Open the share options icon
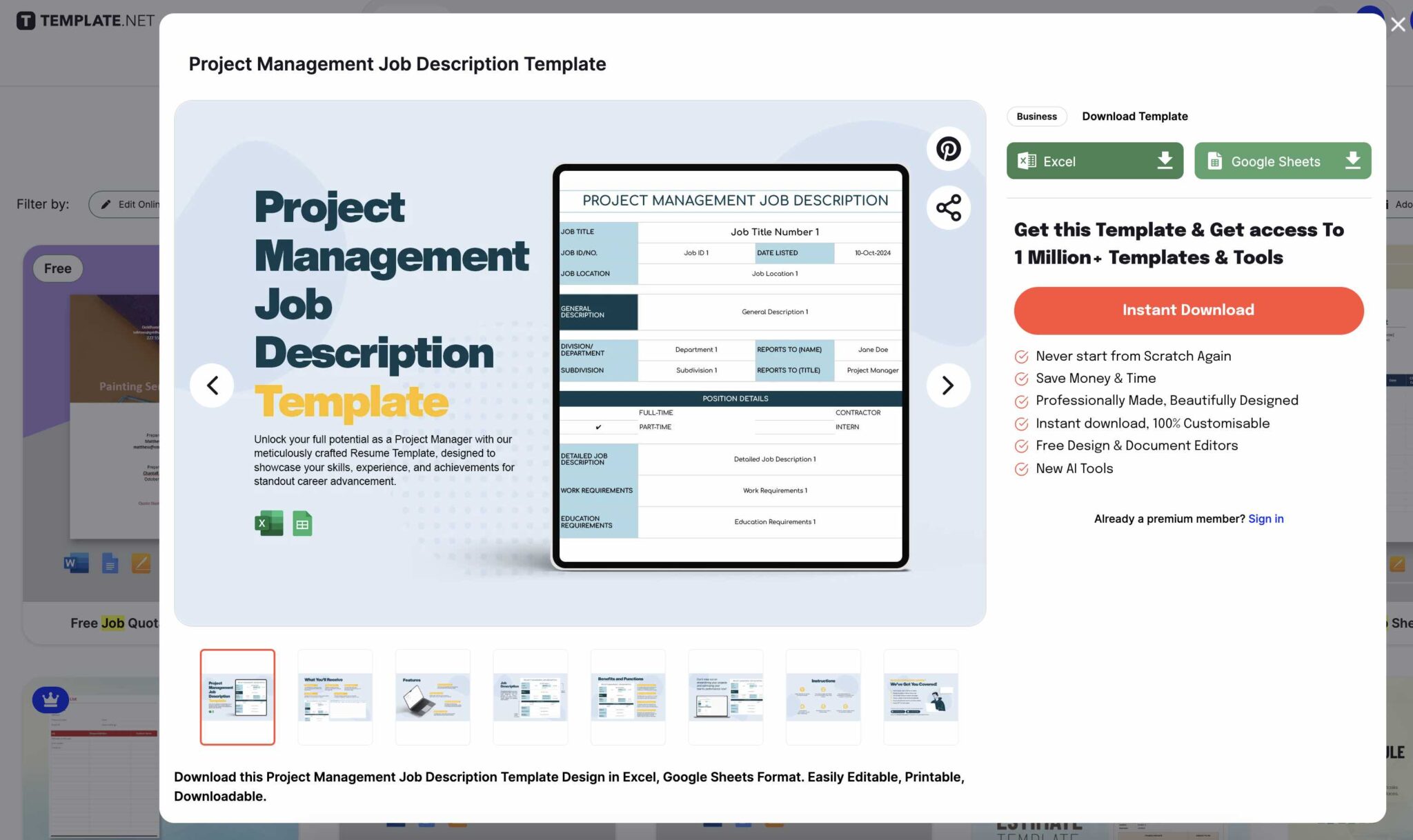Viewport: 1413px width, 840px height. pos(948,206)
